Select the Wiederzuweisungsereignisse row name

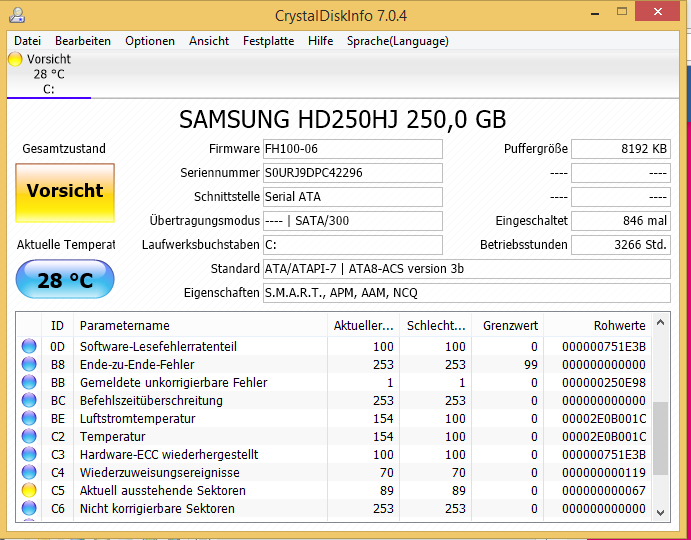click(160, 473)
